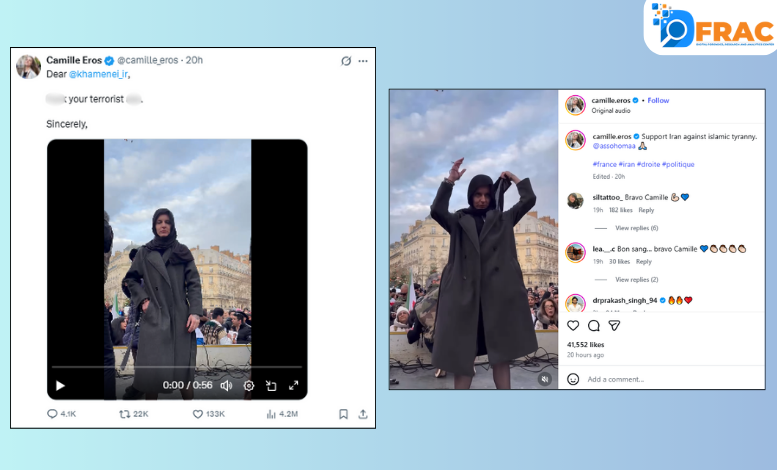Retweet the Camille Eros post
The image size is (777, 470).
click(125, 413)
